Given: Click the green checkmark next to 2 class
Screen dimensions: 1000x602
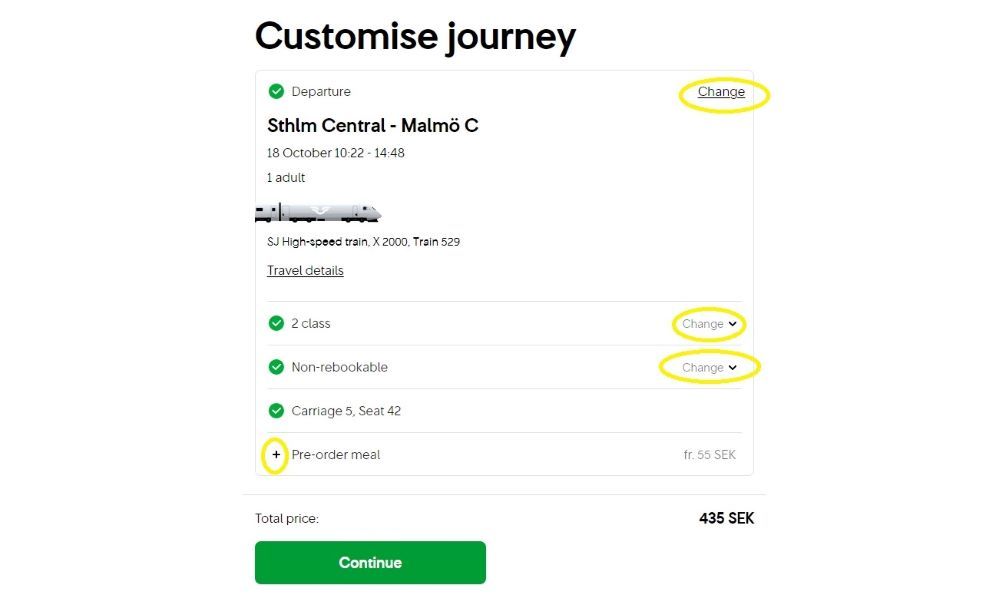Looking at the screenshot, I should click(x=276, y=323).
